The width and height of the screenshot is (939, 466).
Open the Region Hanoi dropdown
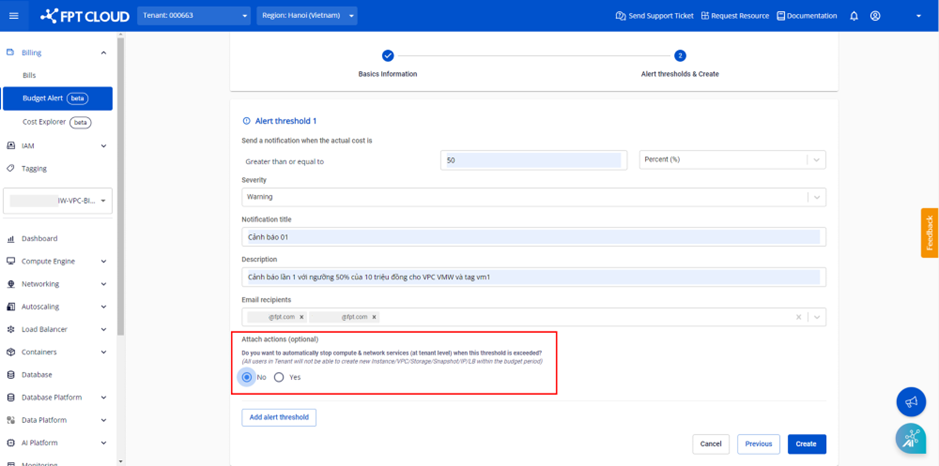coord(306,16)
